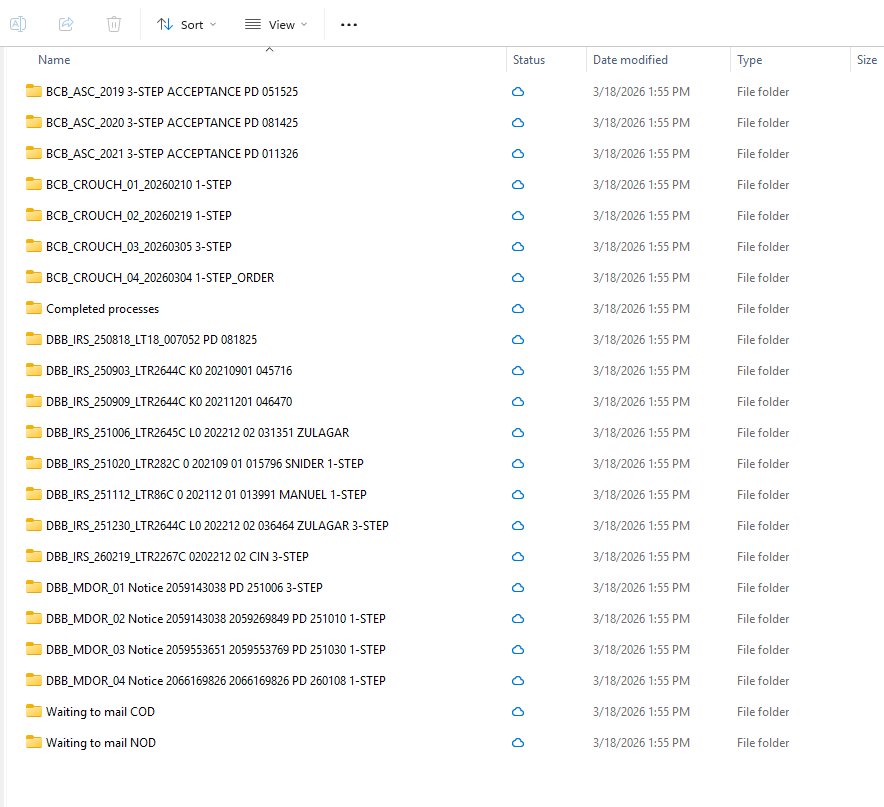This screenshot has height=807, width=884.
Task: Select name 'BCB_ASC_2021 3-STEP ACCEPTANCE PD 011326'
Action: [x=172, y=153]
